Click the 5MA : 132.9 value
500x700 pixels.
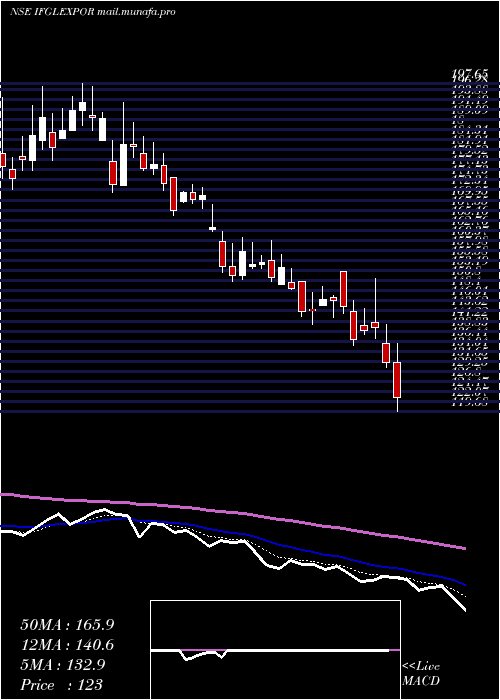click(x=63, y=665)
